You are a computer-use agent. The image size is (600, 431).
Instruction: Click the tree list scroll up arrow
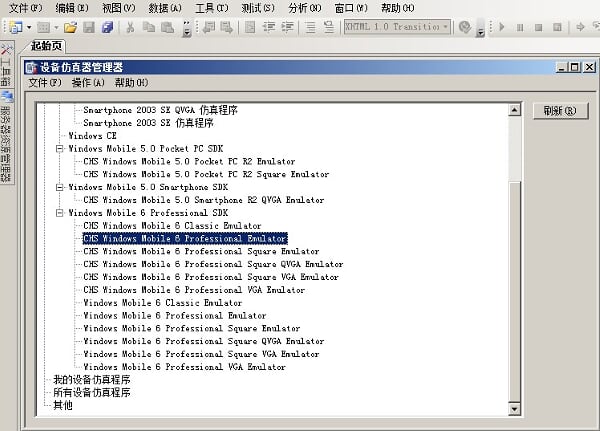tap(515, 110)
